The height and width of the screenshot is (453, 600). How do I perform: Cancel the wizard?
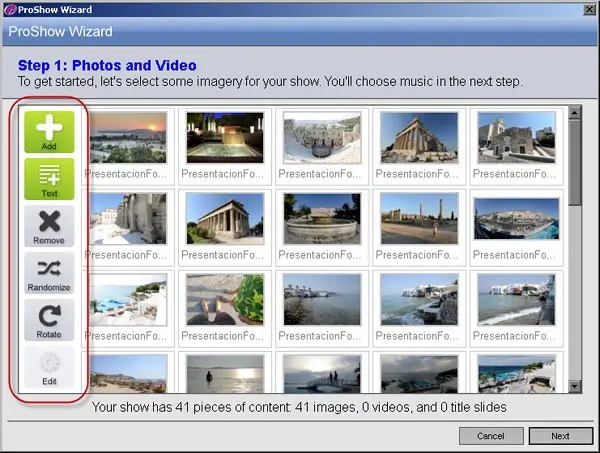[491, 436]
